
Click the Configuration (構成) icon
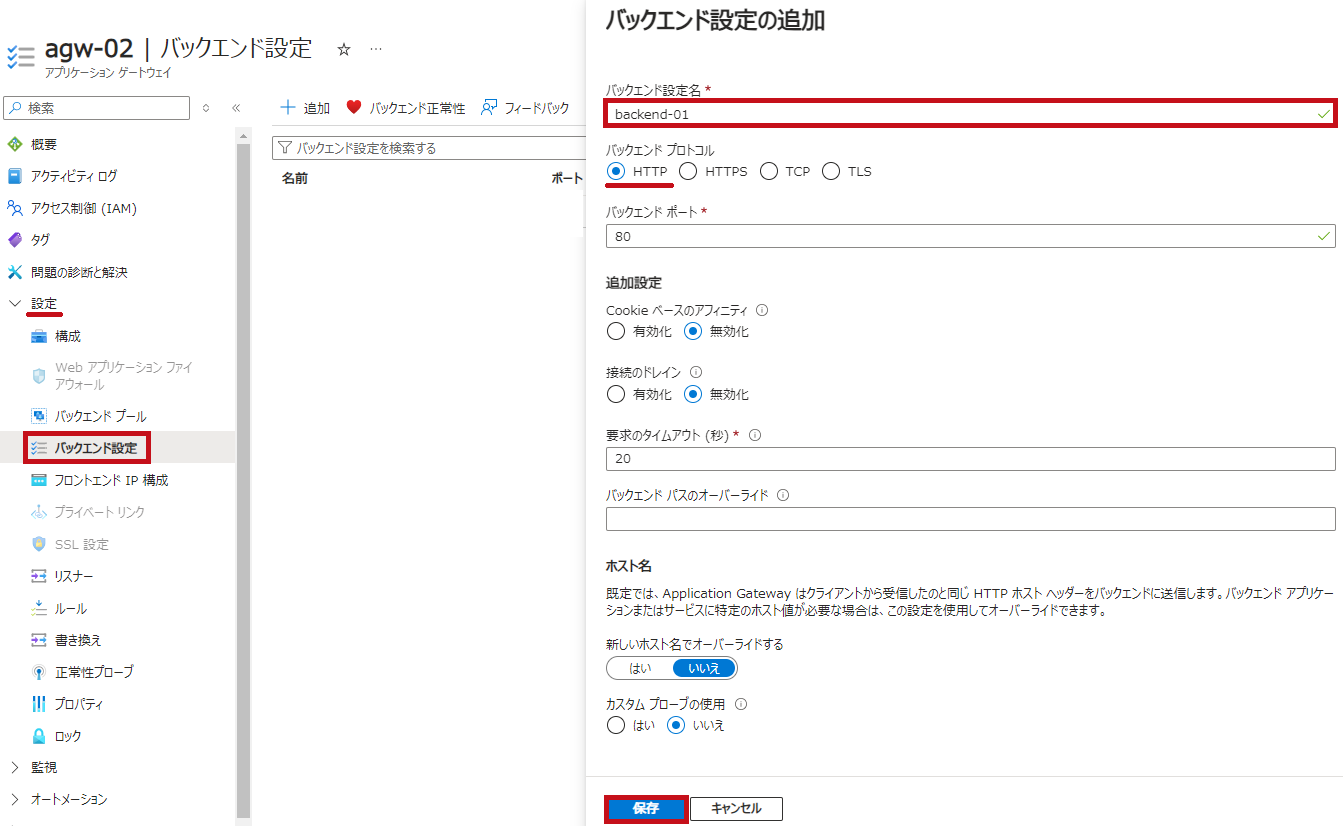39,336
